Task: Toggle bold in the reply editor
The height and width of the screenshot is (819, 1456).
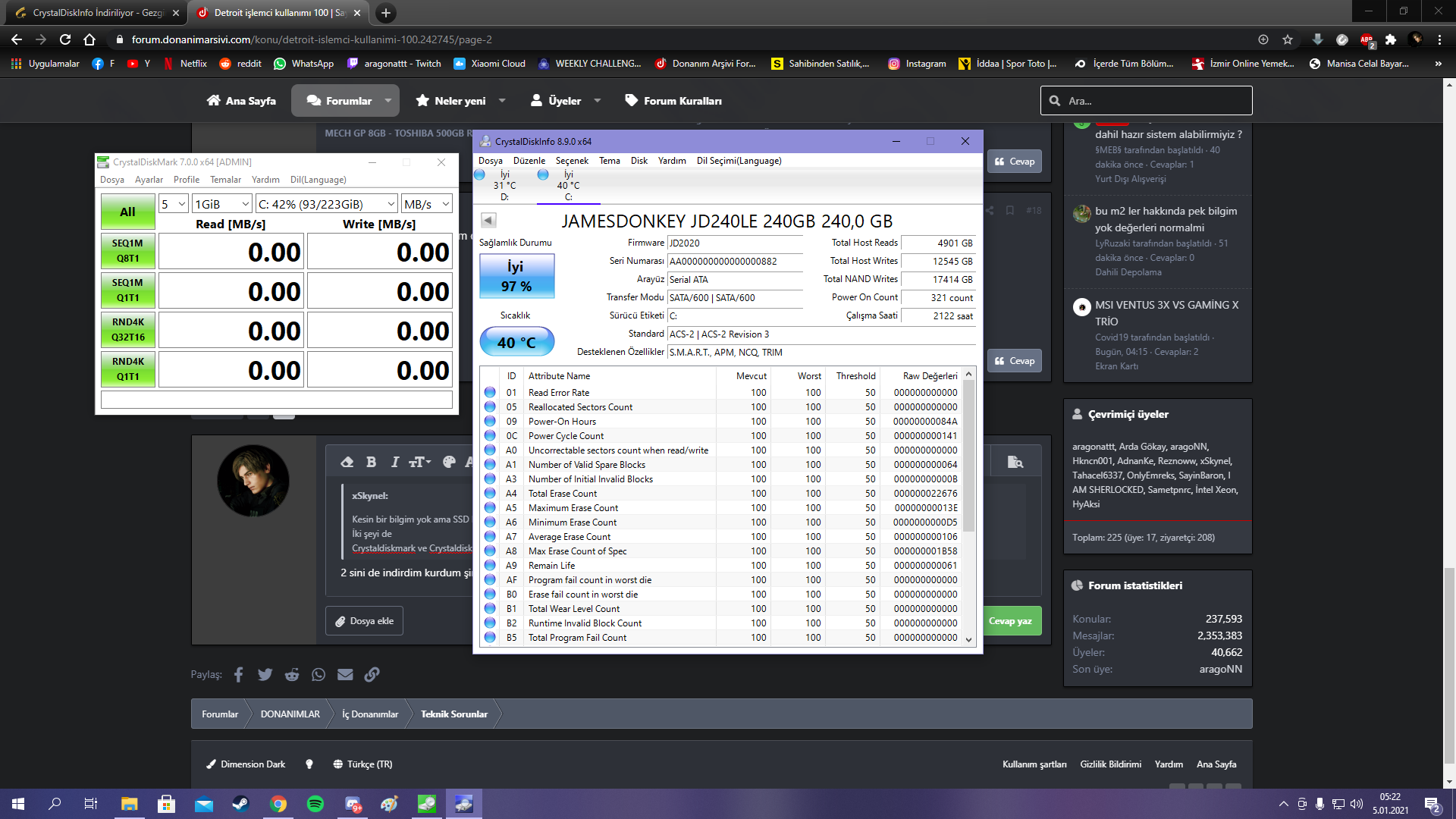Action: point(371,462)
